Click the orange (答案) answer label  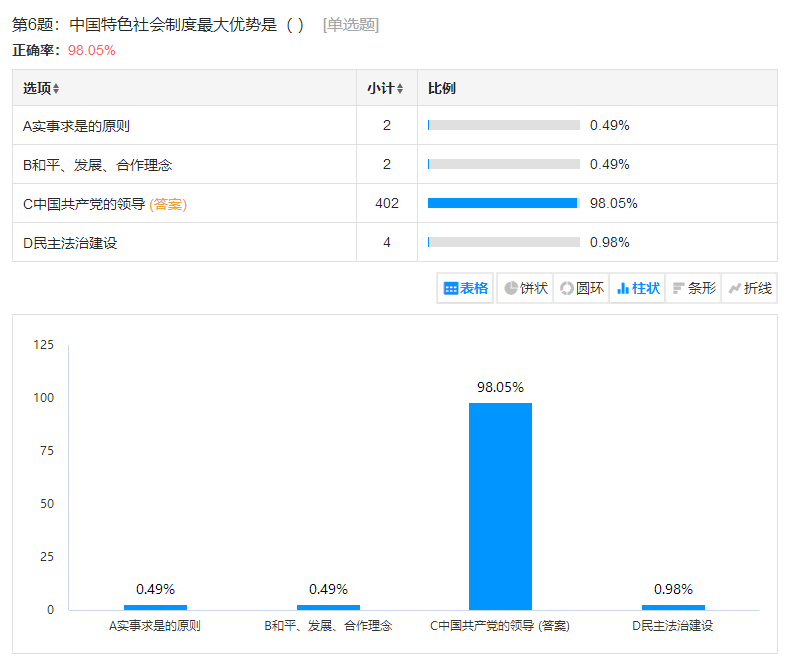tap(168, 204)
